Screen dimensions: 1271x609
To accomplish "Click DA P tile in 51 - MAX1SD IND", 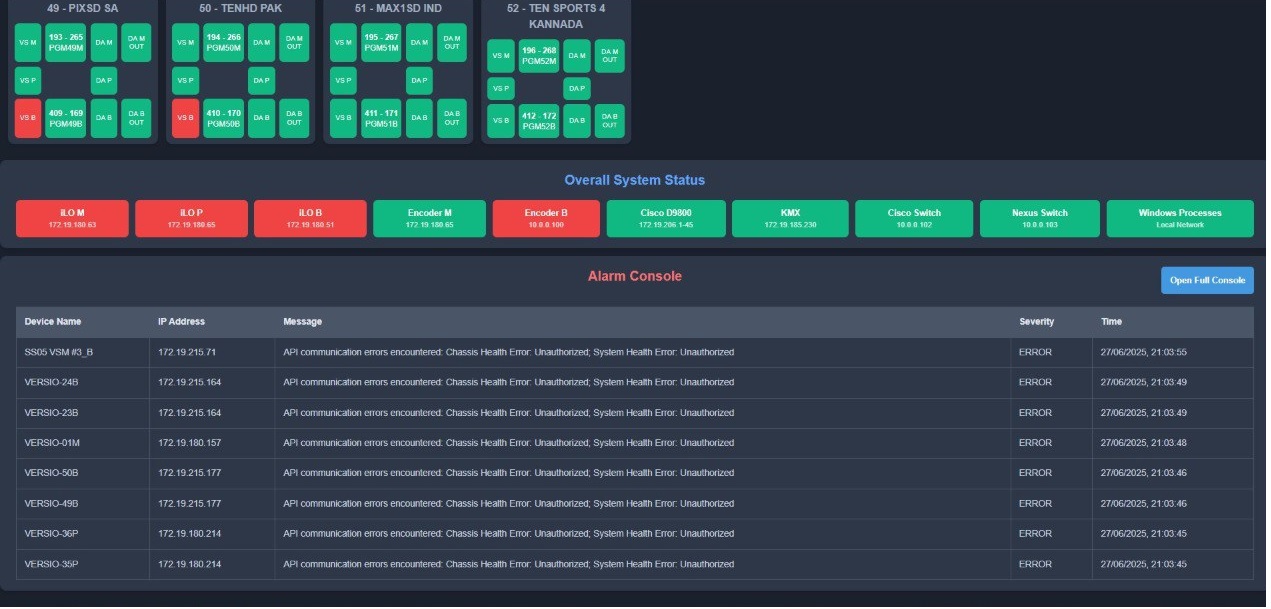I will [419, 80].
